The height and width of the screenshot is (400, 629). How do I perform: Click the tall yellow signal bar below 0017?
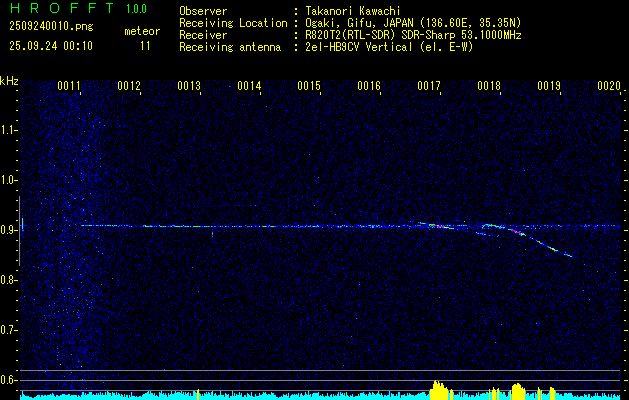tap(440, 390)
